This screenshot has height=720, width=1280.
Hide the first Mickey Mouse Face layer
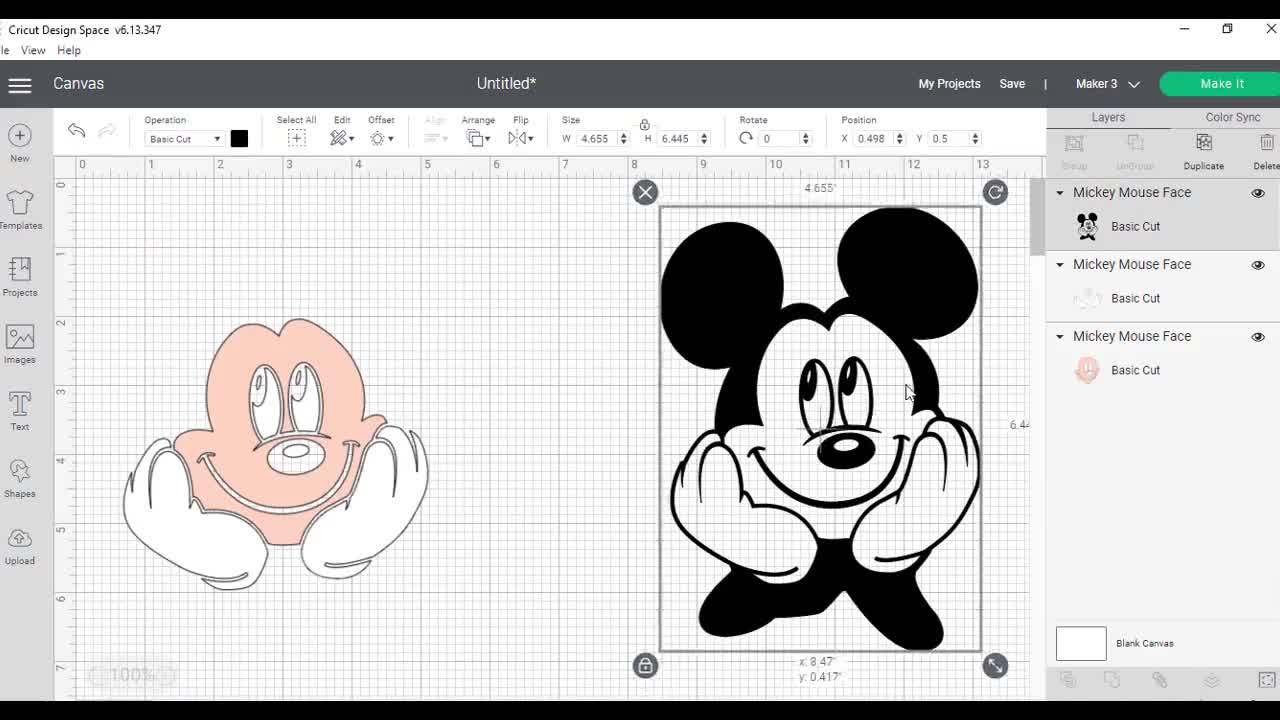tap(1258, 193)
